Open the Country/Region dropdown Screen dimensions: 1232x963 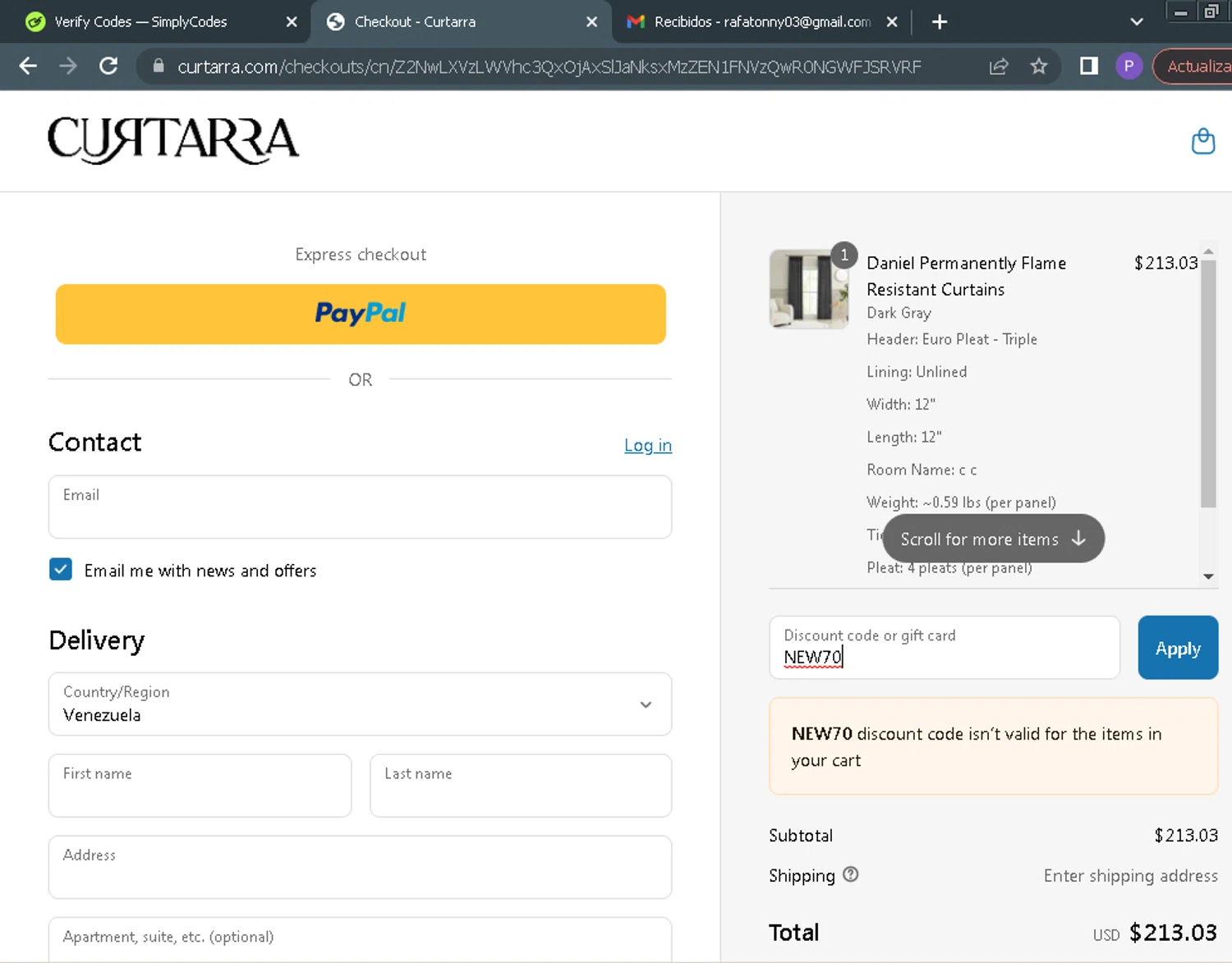pos(360,704)
